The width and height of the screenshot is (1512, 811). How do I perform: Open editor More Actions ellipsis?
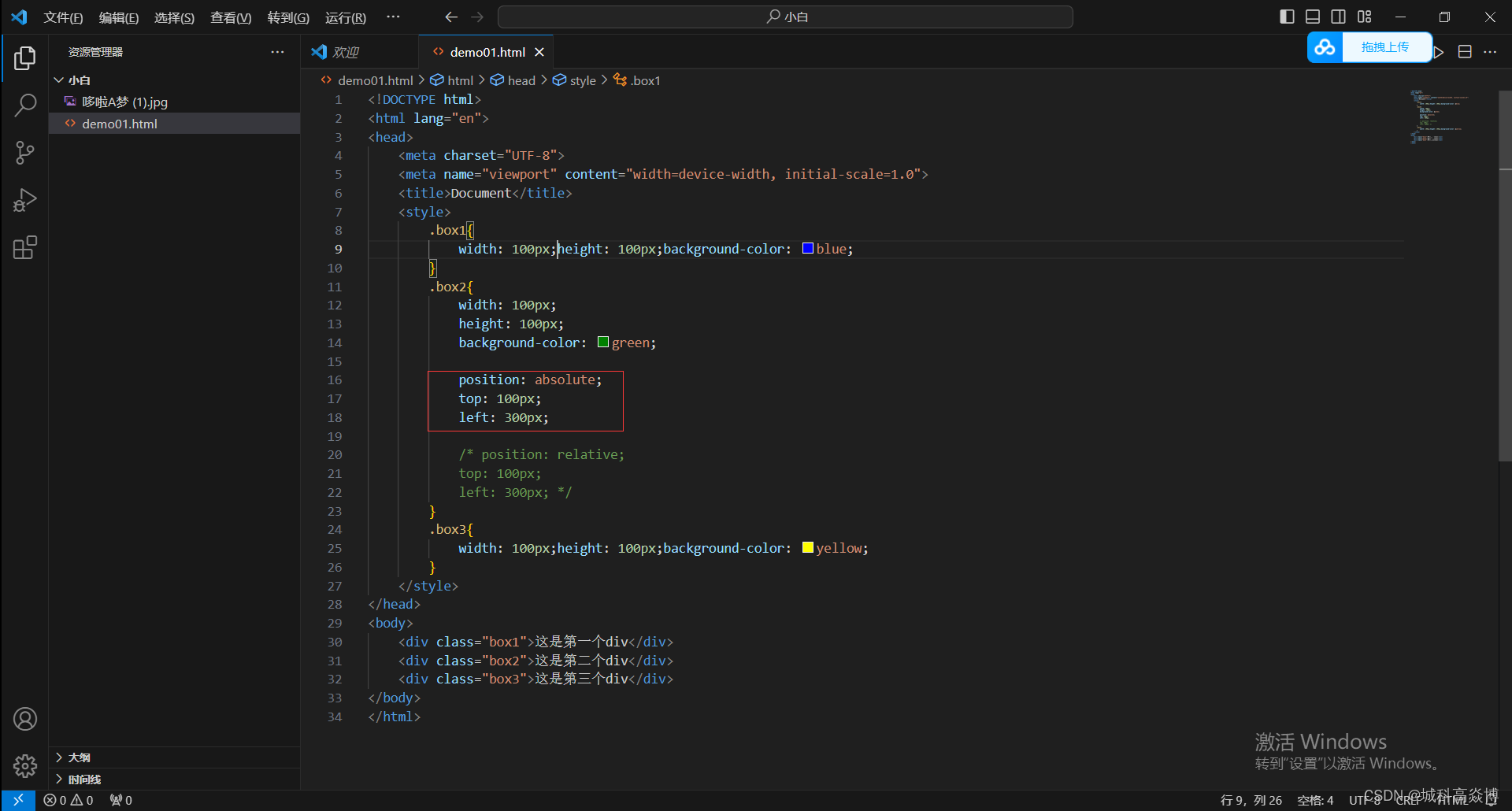click(x=1490, y=52)
